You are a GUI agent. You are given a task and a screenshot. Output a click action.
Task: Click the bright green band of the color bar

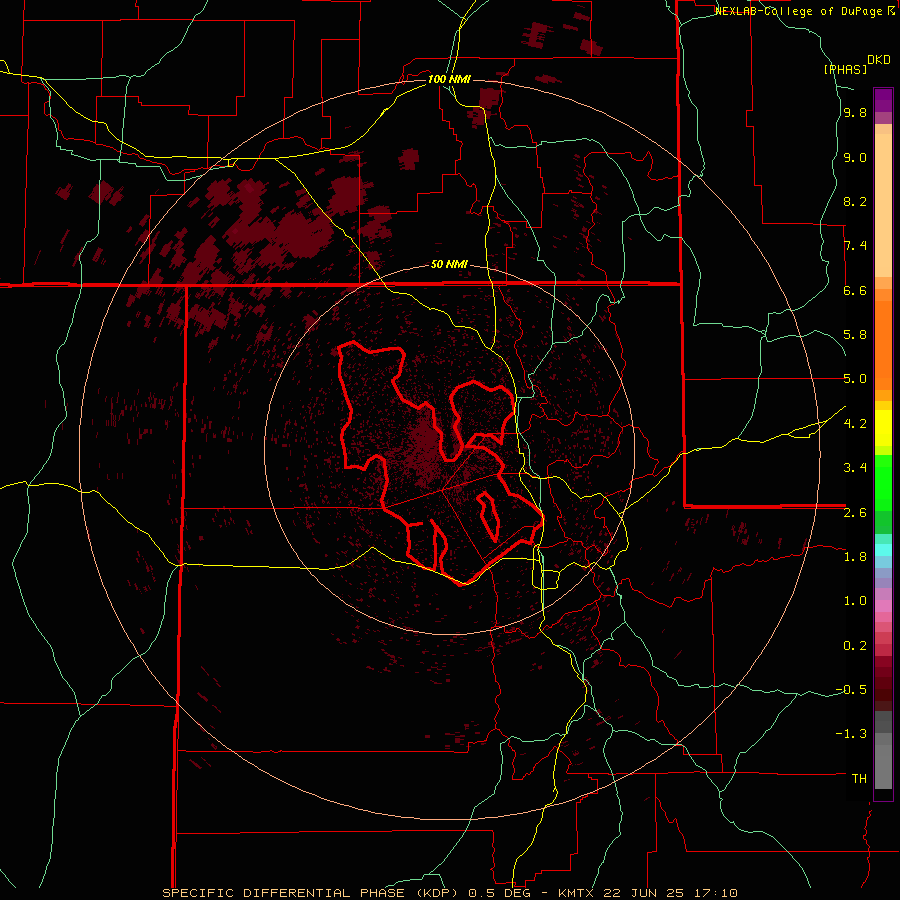pyautogui.click(x=883, y=483)
